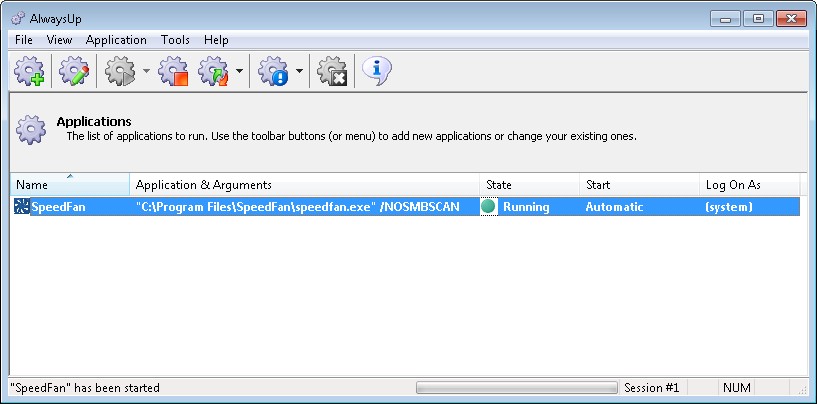Open the Application Report dropdown arrow
The width and height of the screenshot is (817, 404).
coord(300,71)
